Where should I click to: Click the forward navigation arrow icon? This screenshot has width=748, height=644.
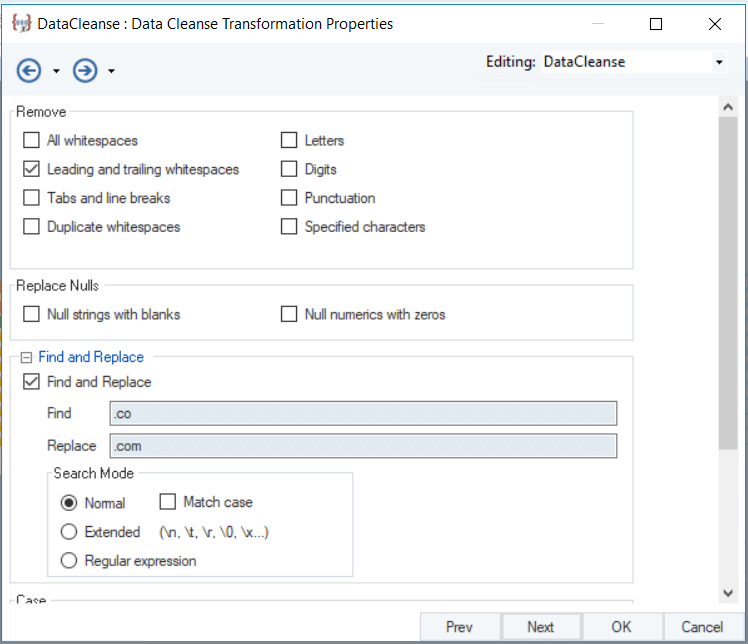pos(85,71)
